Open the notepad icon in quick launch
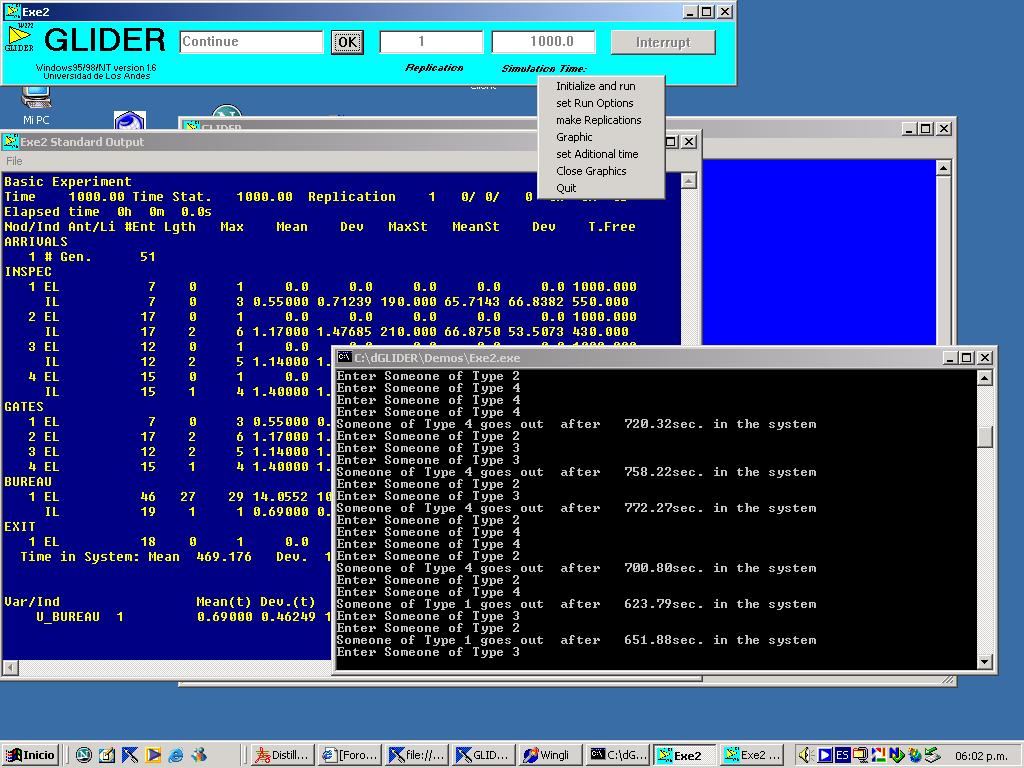 (106, 755)
